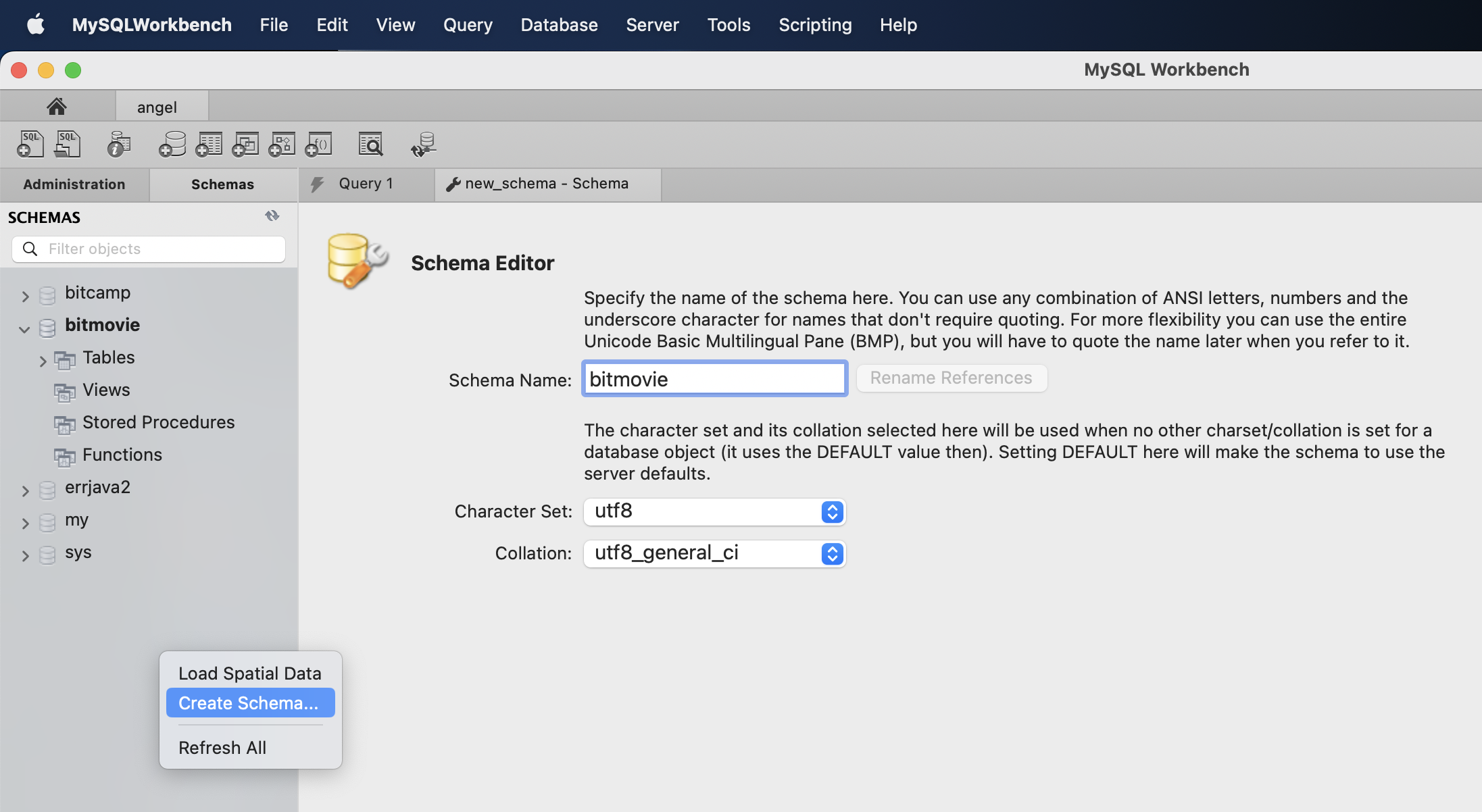Click the open SQL script file icon
The height and width of the screenshot is (812, 1482).
(67, 144)
